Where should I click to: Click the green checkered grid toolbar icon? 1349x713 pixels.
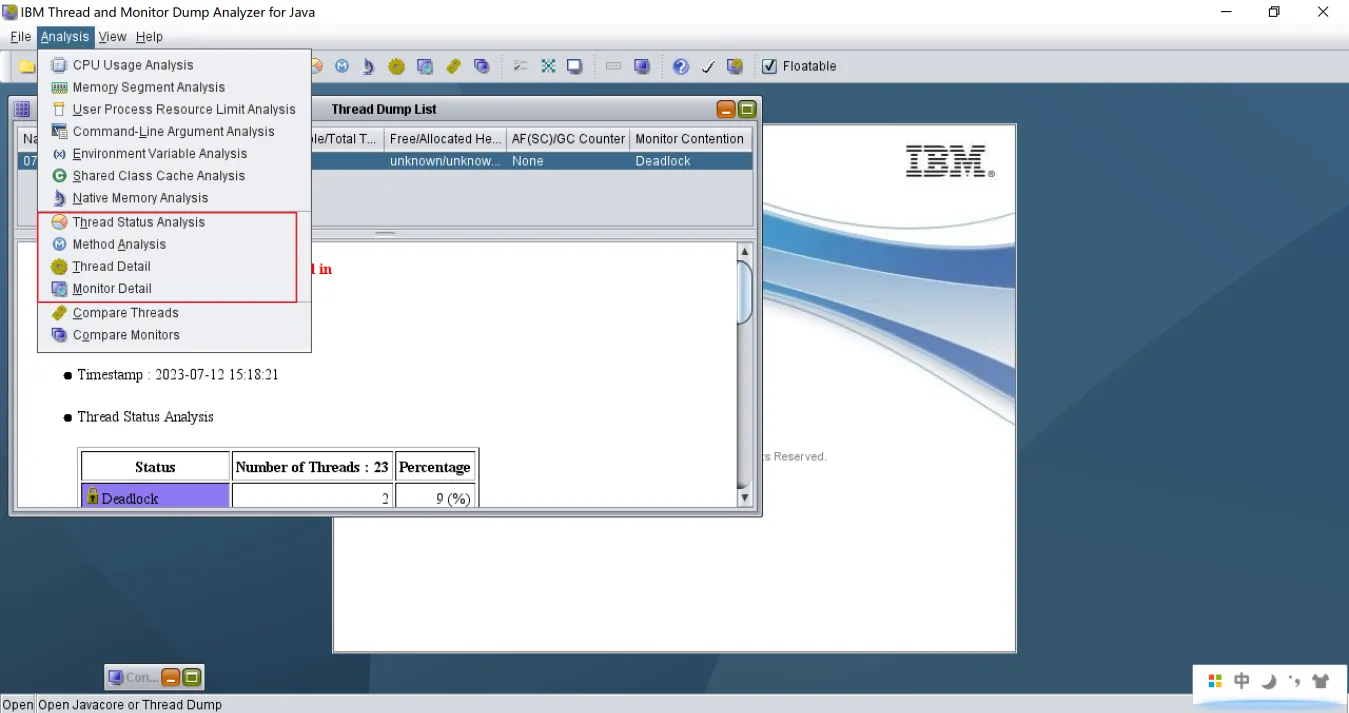[548, 66]
